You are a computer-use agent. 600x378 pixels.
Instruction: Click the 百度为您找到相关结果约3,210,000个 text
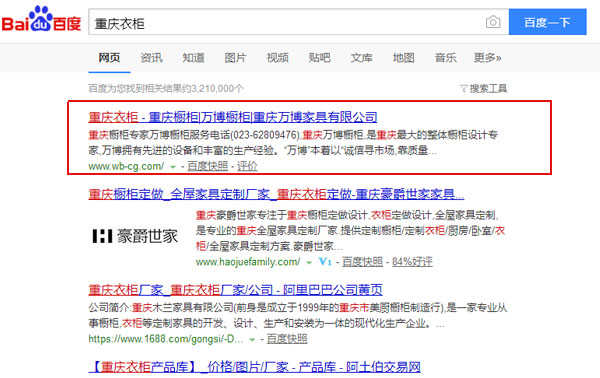tap(166, 89)
